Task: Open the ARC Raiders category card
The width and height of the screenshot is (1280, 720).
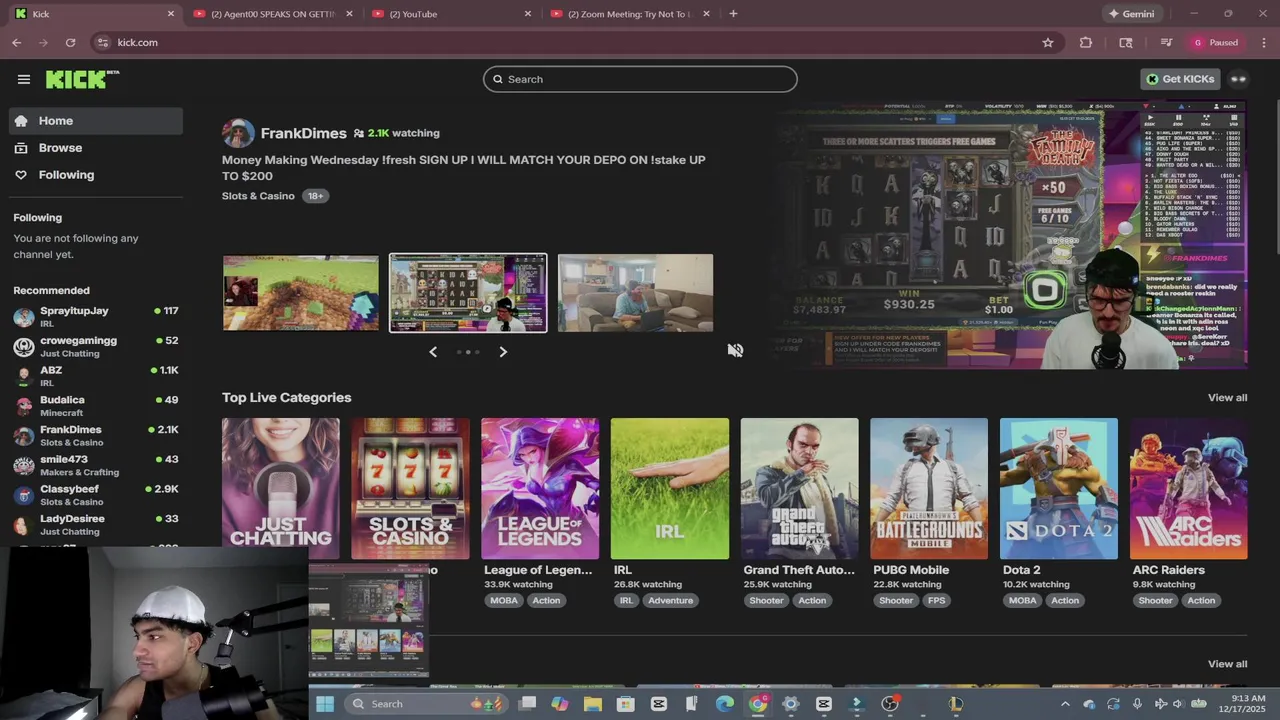Action: click(x=1189, y=488)
